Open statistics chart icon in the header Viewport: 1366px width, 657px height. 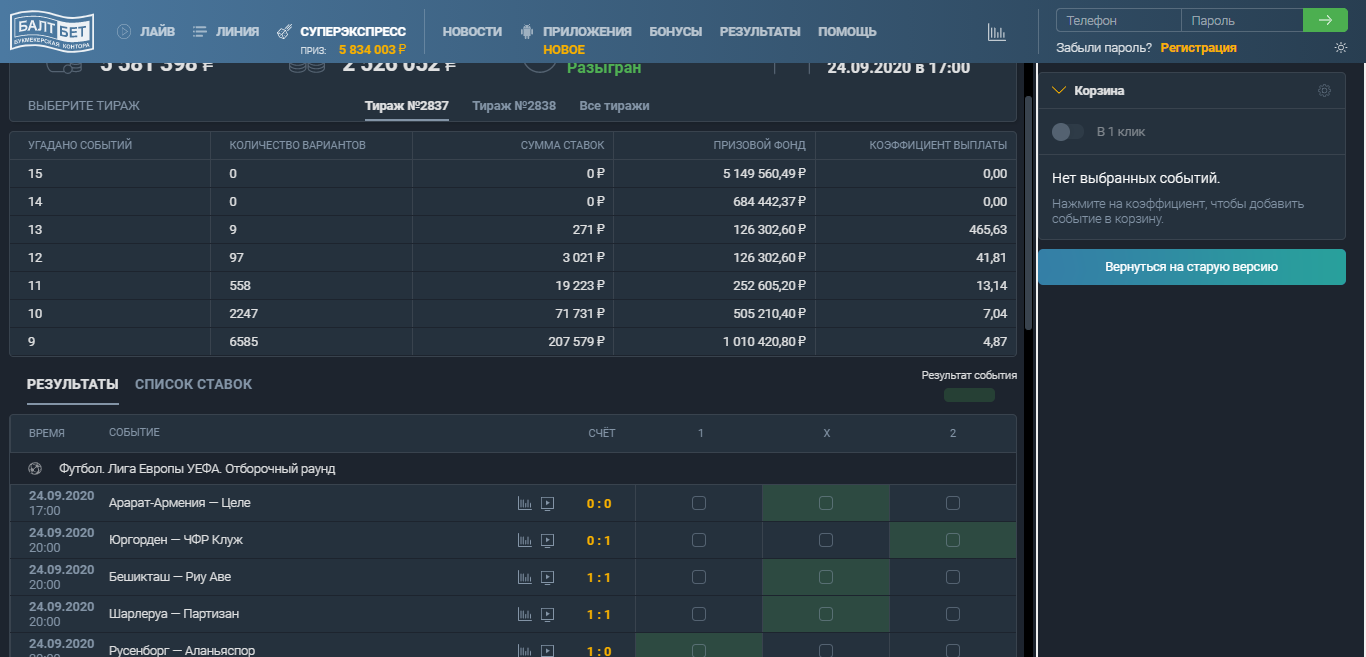[x=996, y=32]
